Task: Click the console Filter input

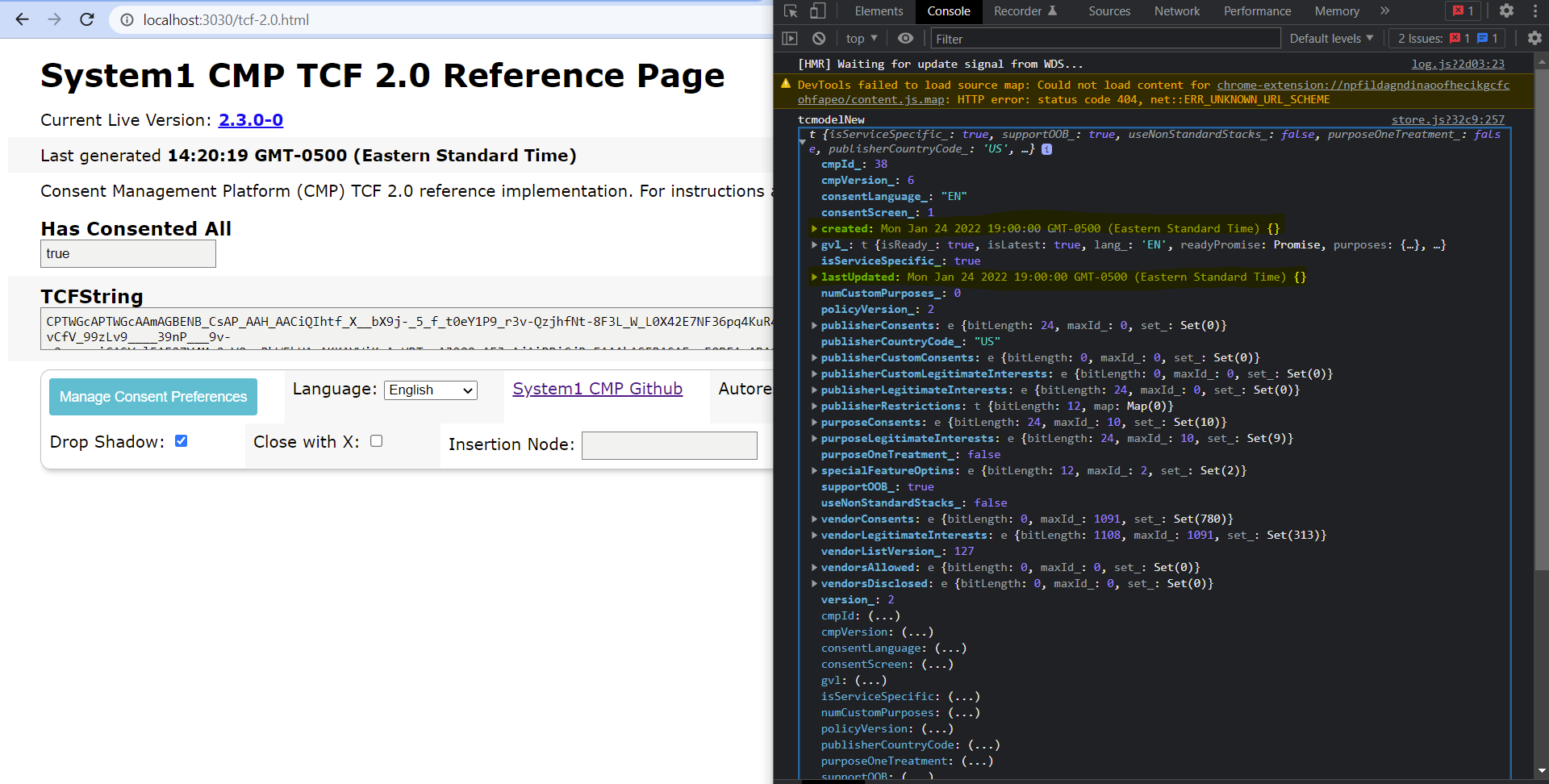Action: tap(1105, 39)
